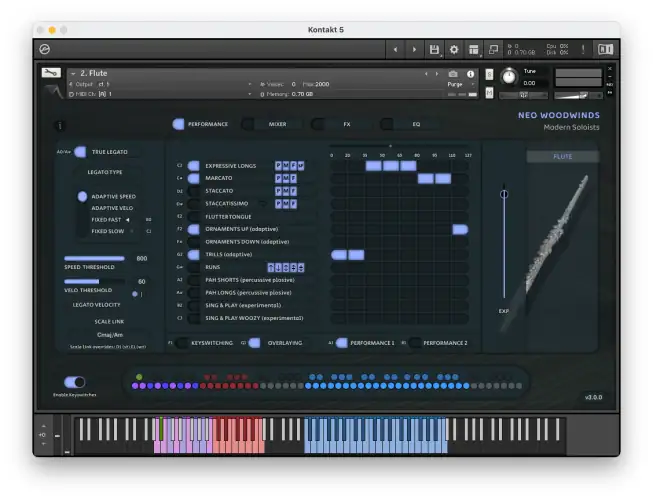Open the Cmaj/Am scale link selector

point(110,335)
